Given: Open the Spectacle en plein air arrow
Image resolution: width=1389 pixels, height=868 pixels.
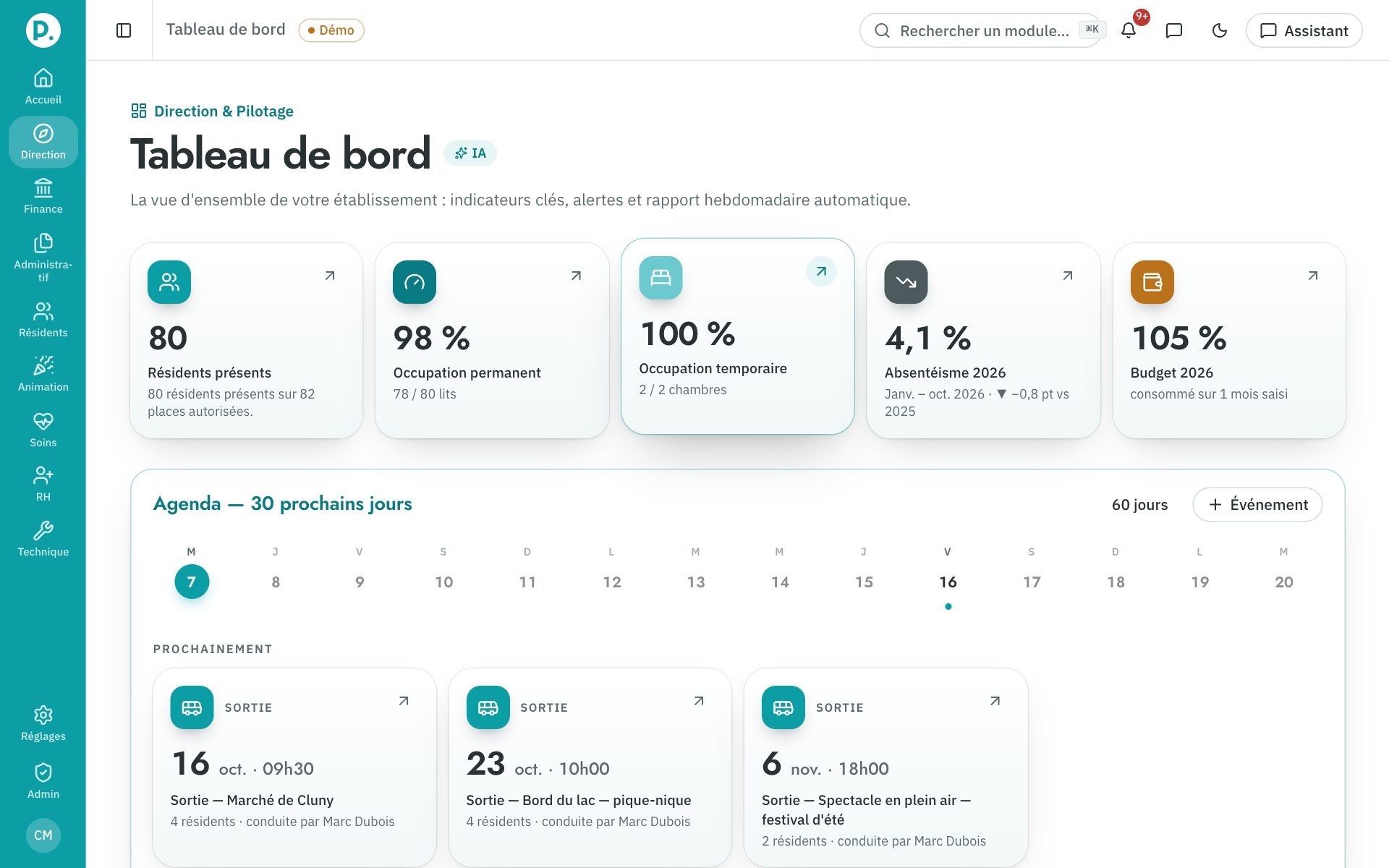Looking at the screenshot, I should (995, 701).
